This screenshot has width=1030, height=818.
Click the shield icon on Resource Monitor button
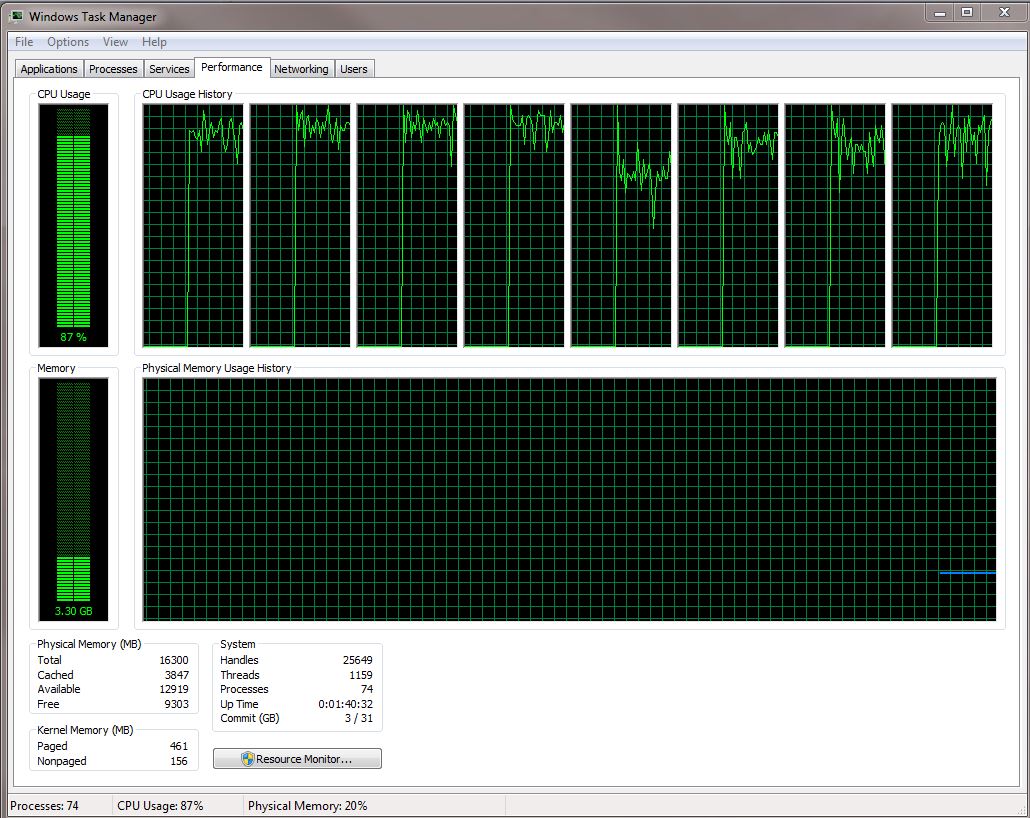point(247,759)
